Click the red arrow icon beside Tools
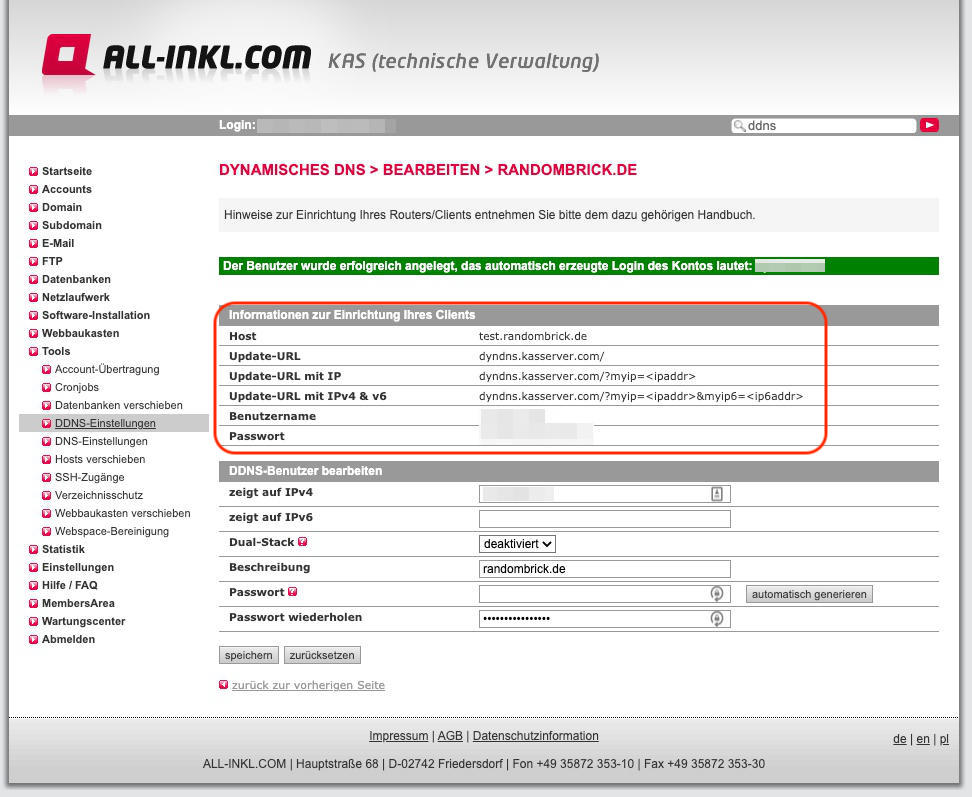972x797 pixels. [x=33, y=351]
